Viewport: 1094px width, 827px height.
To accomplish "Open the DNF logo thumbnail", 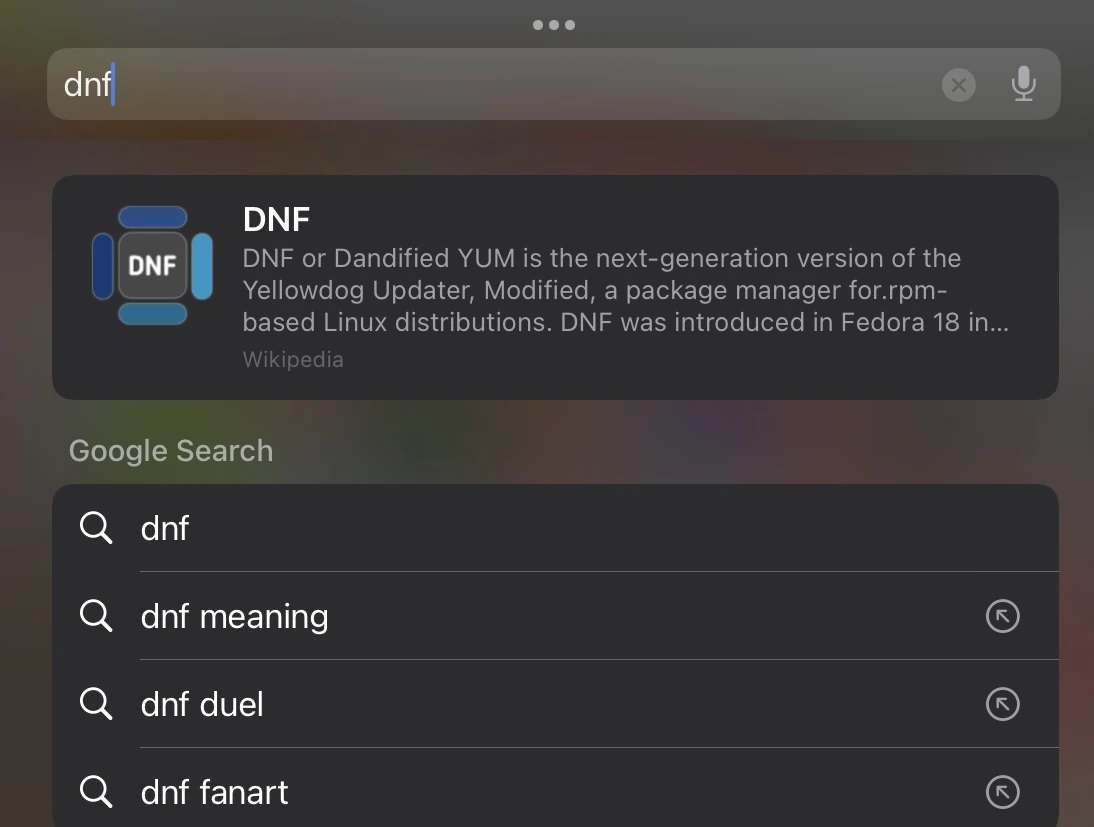I will pyautogui.click(x=152, y=266).
